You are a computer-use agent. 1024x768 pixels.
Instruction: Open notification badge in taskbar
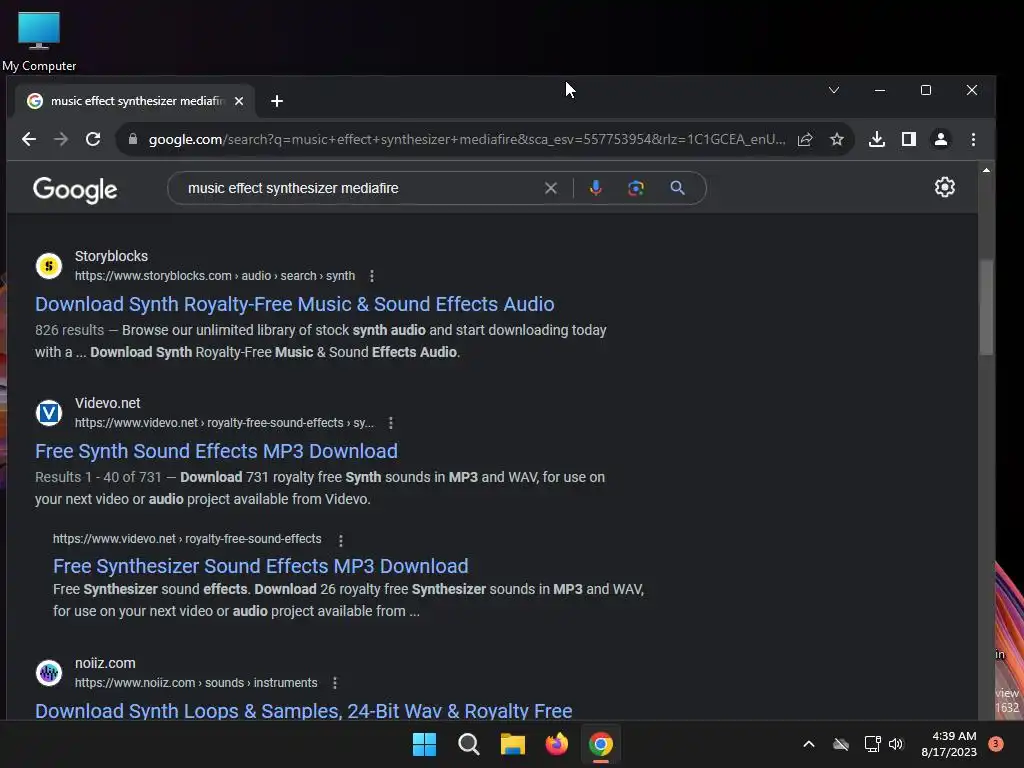click(996, 744)
